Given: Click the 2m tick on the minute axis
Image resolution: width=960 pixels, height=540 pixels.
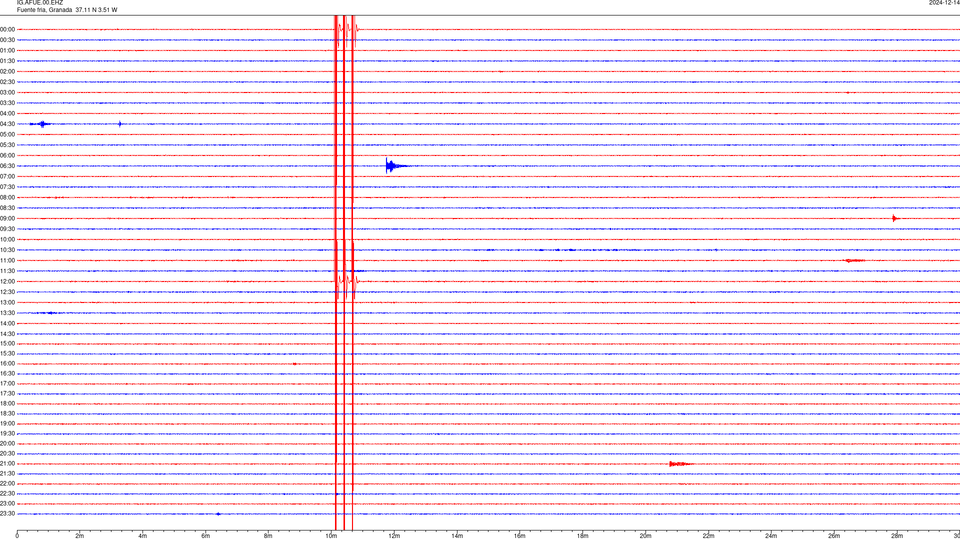Looking at the screenshot, I should [80, 536].
